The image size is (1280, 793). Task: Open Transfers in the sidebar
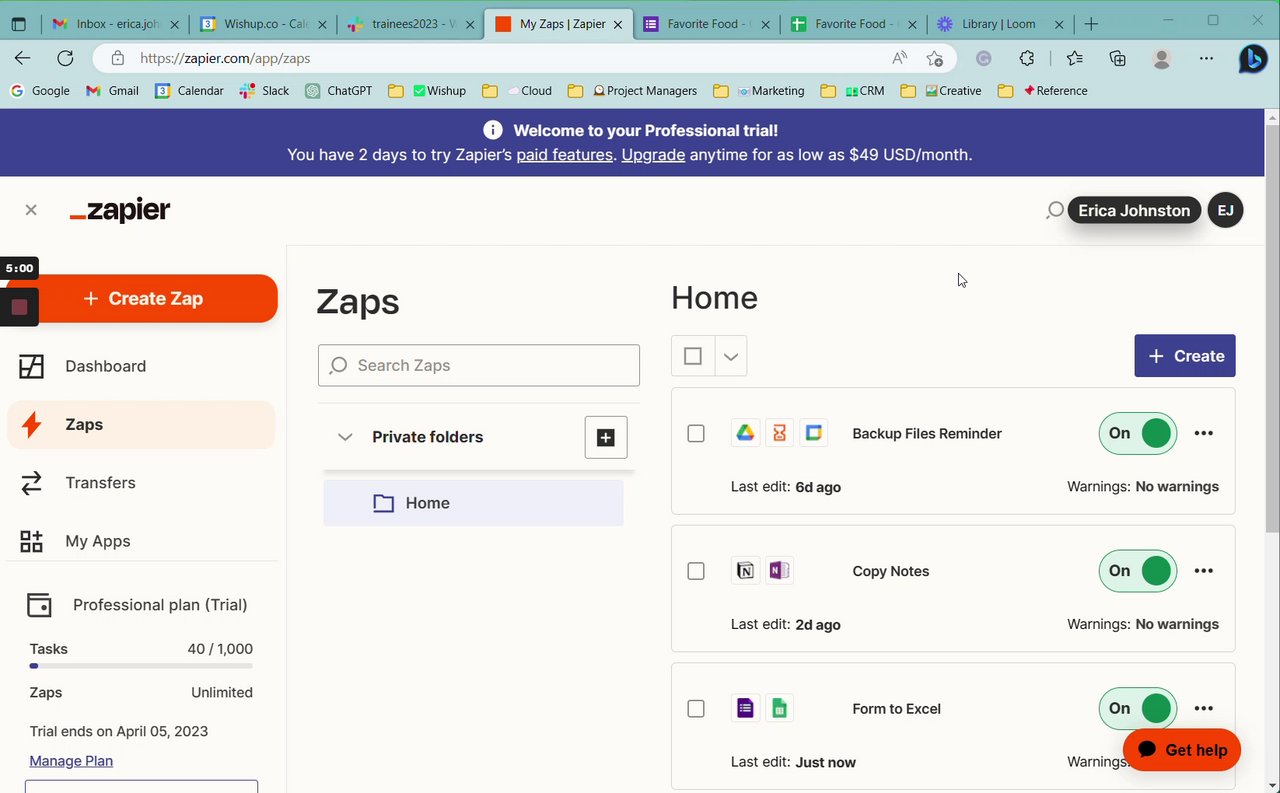click(x=140, y=482)
